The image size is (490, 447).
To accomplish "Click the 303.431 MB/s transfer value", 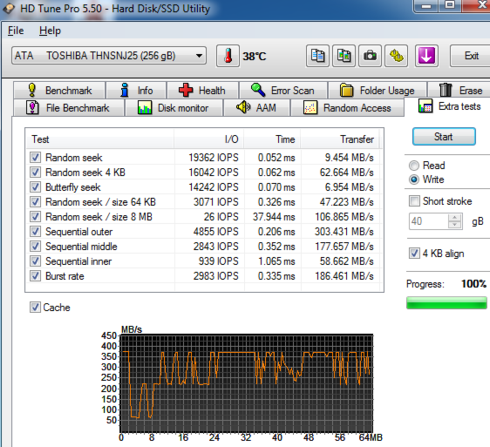I will (x=344, y=231).
